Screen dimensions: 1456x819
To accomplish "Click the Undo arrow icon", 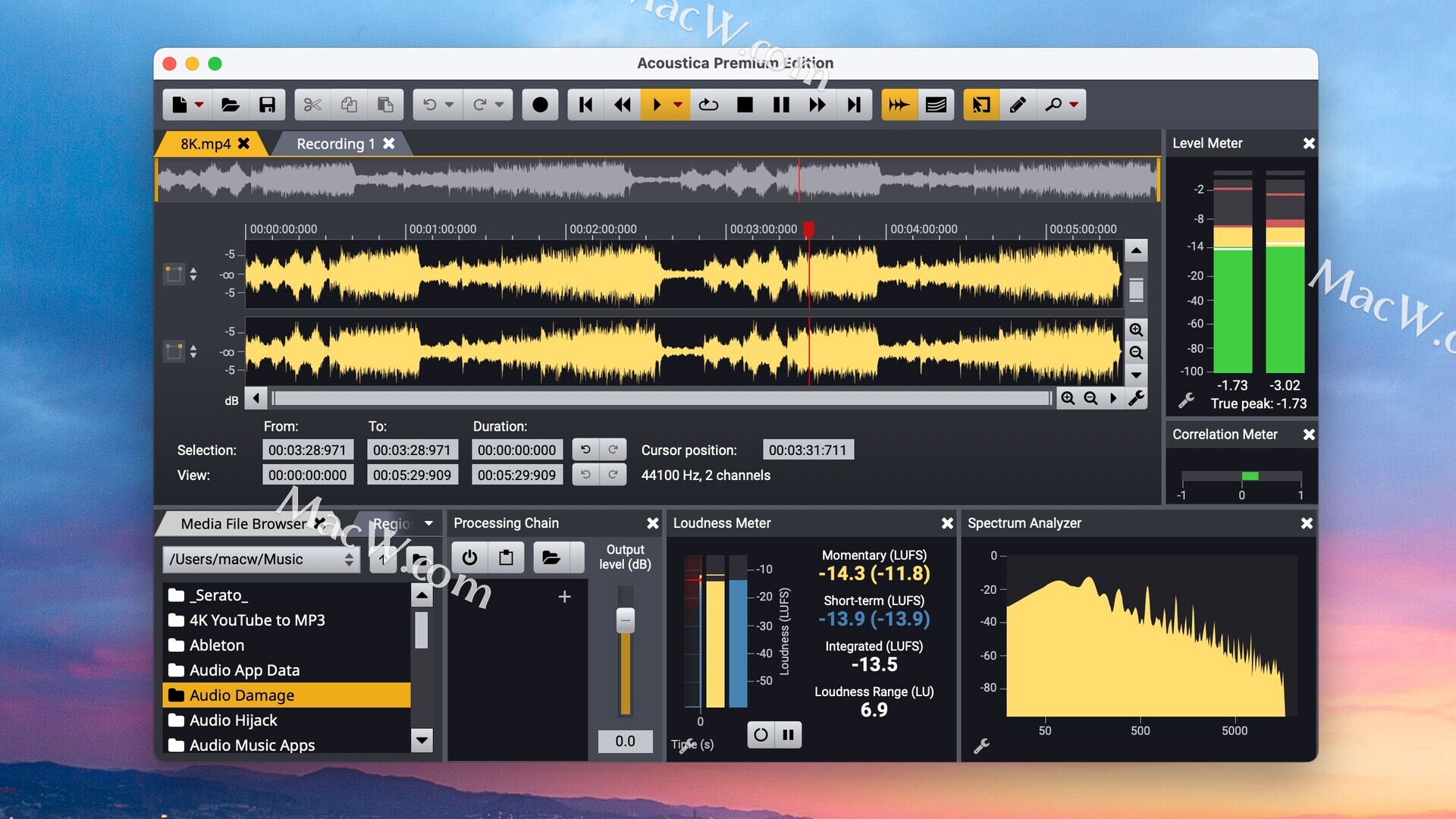I will (x=430, y=105).
